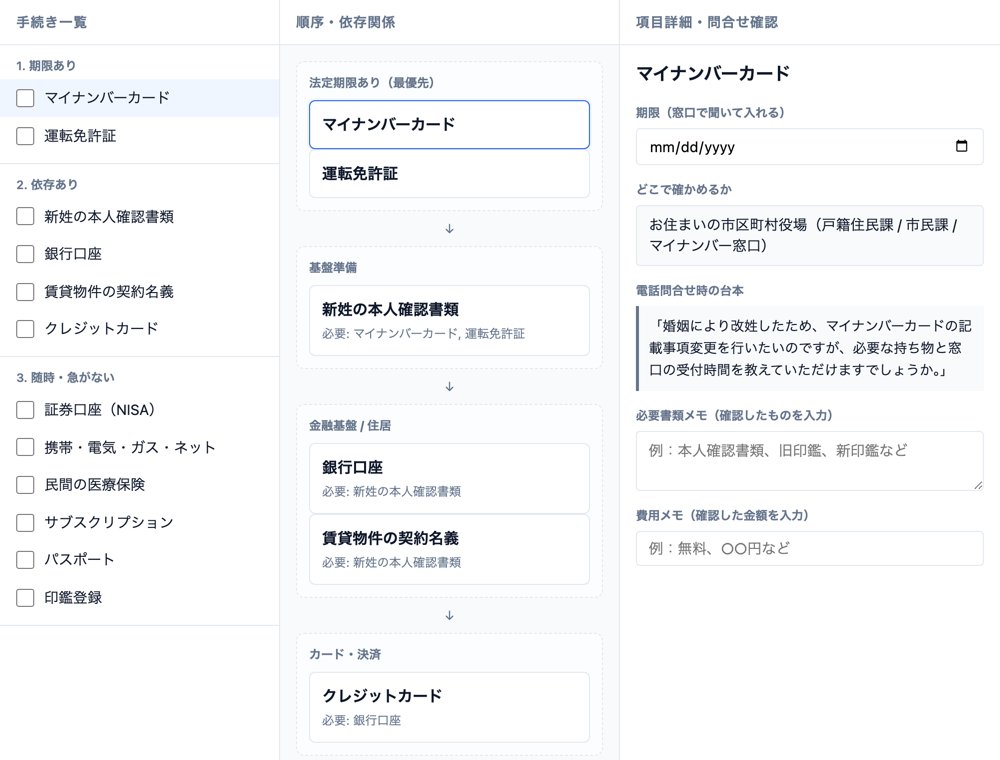Click the 運転免許証 label in the list
The height and width of the screenshot is (760, 1000).
click(x=80, y=136)
